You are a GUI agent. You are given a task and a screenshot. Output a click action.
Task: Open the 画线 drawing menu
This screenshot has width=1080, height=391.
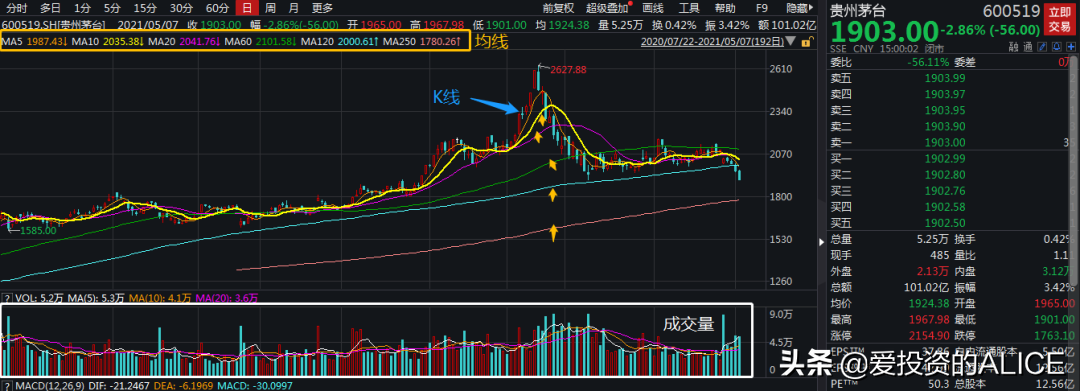tap(653, 8)
